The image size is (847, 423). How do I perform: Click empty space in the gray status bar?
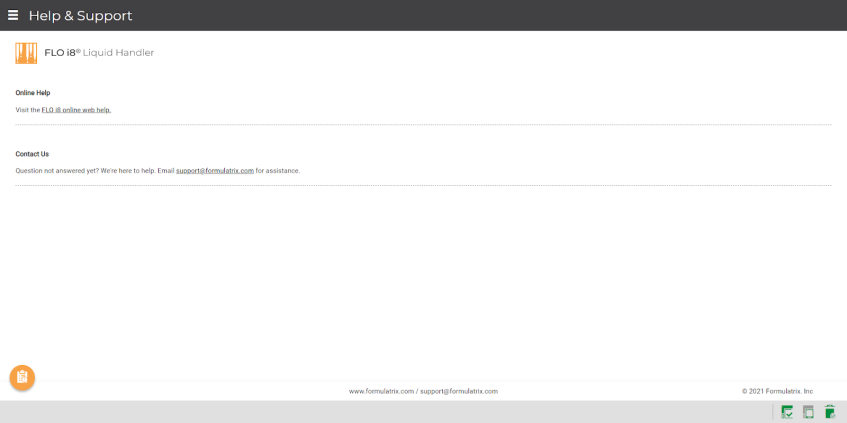coord(400,412)
